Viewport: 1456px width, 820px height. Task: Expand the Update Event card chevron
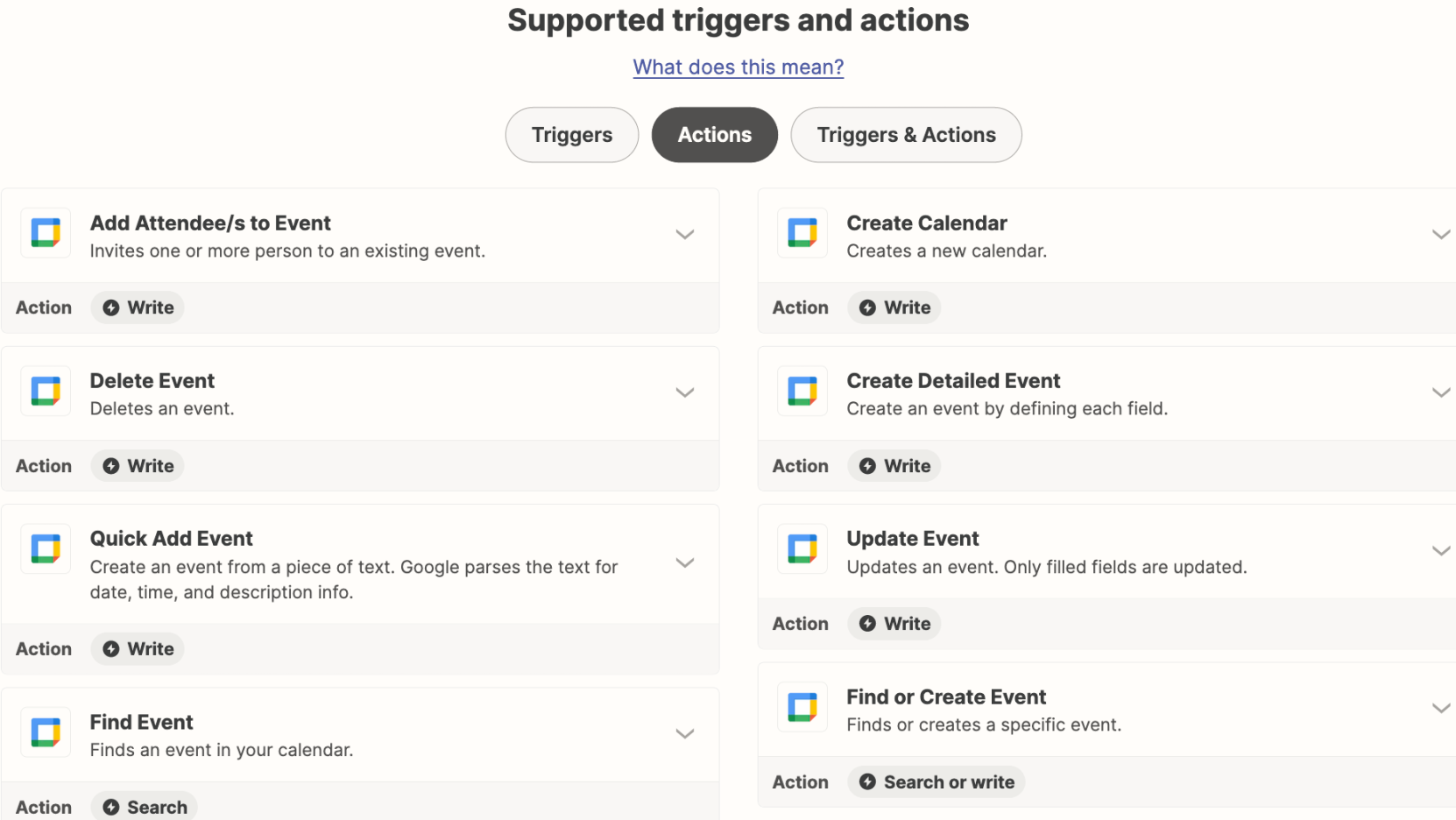point(1441,550)
